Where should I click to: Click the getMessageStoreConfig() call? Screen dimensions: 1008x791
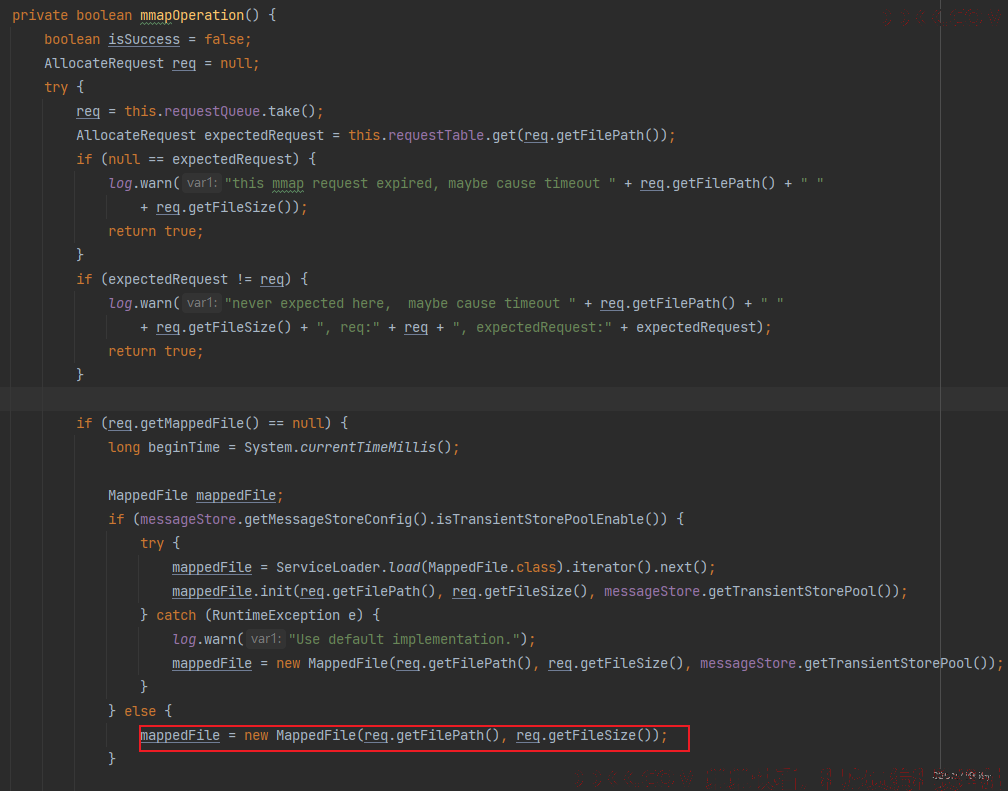click(x=336, y=519)
